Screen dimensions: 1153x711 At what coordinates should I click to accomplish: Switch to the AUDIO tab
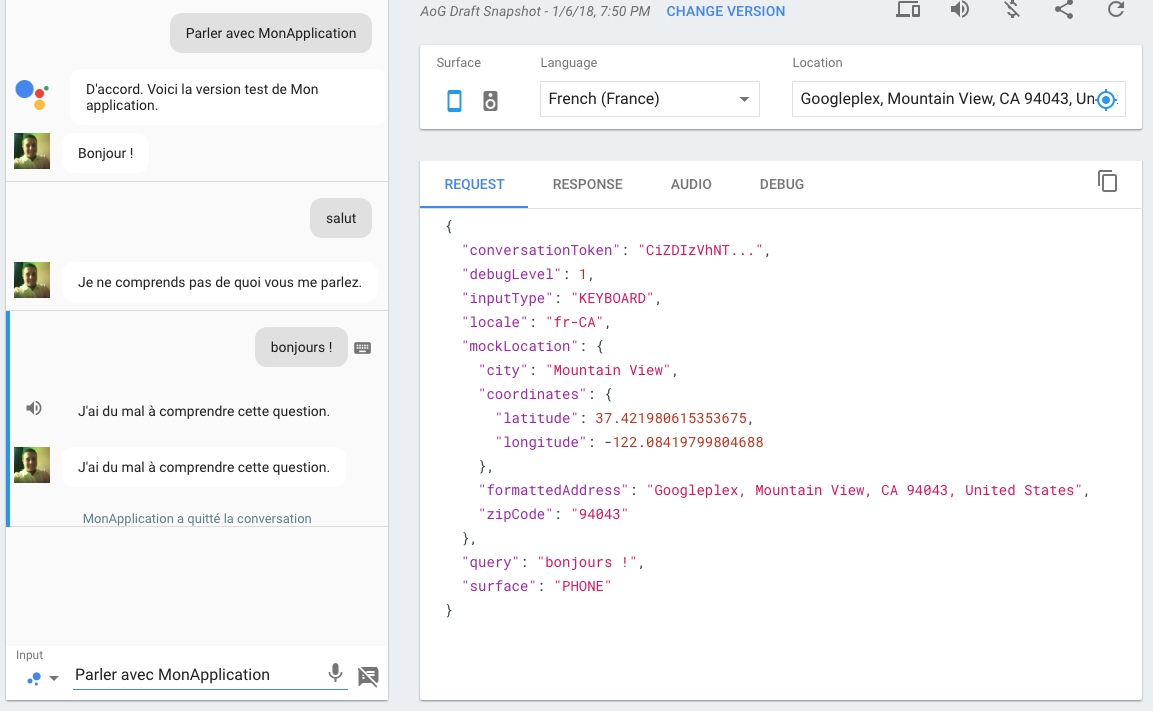[691, 184]
